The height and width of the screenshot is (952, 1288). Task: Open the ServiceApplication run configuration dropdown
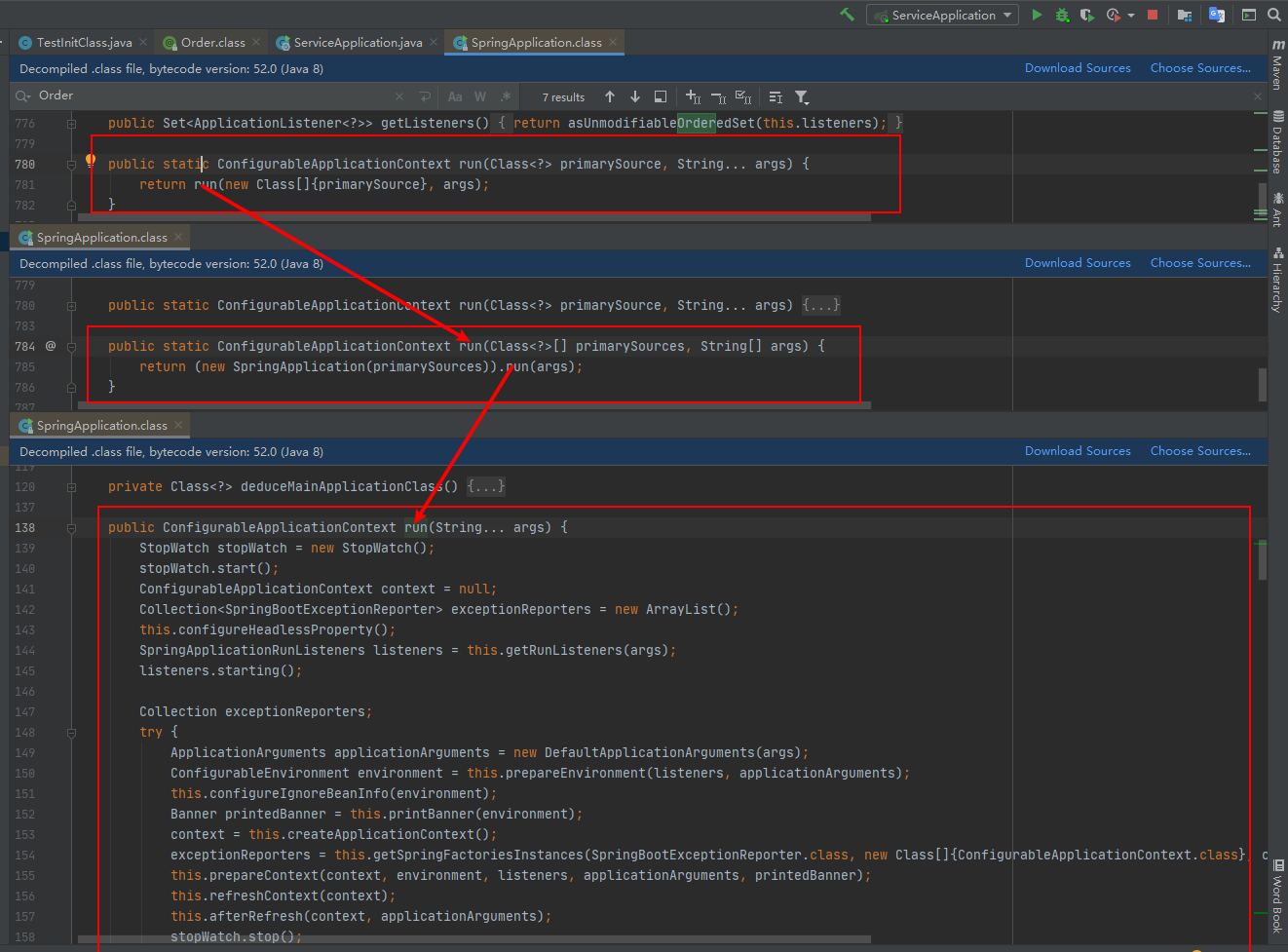coord(942,15)
